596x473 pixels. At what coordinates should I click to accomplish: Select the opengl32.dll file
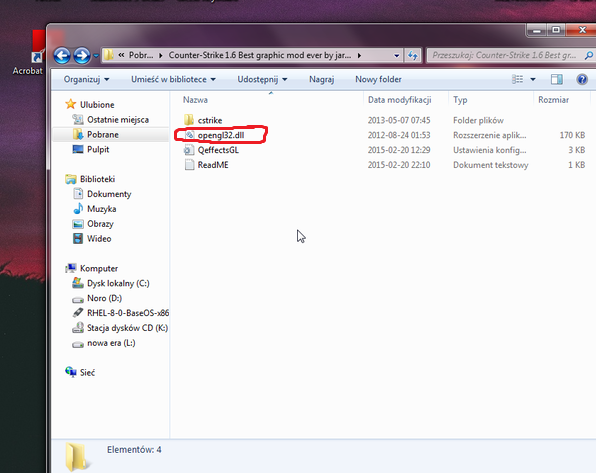(x=221, y=135)
